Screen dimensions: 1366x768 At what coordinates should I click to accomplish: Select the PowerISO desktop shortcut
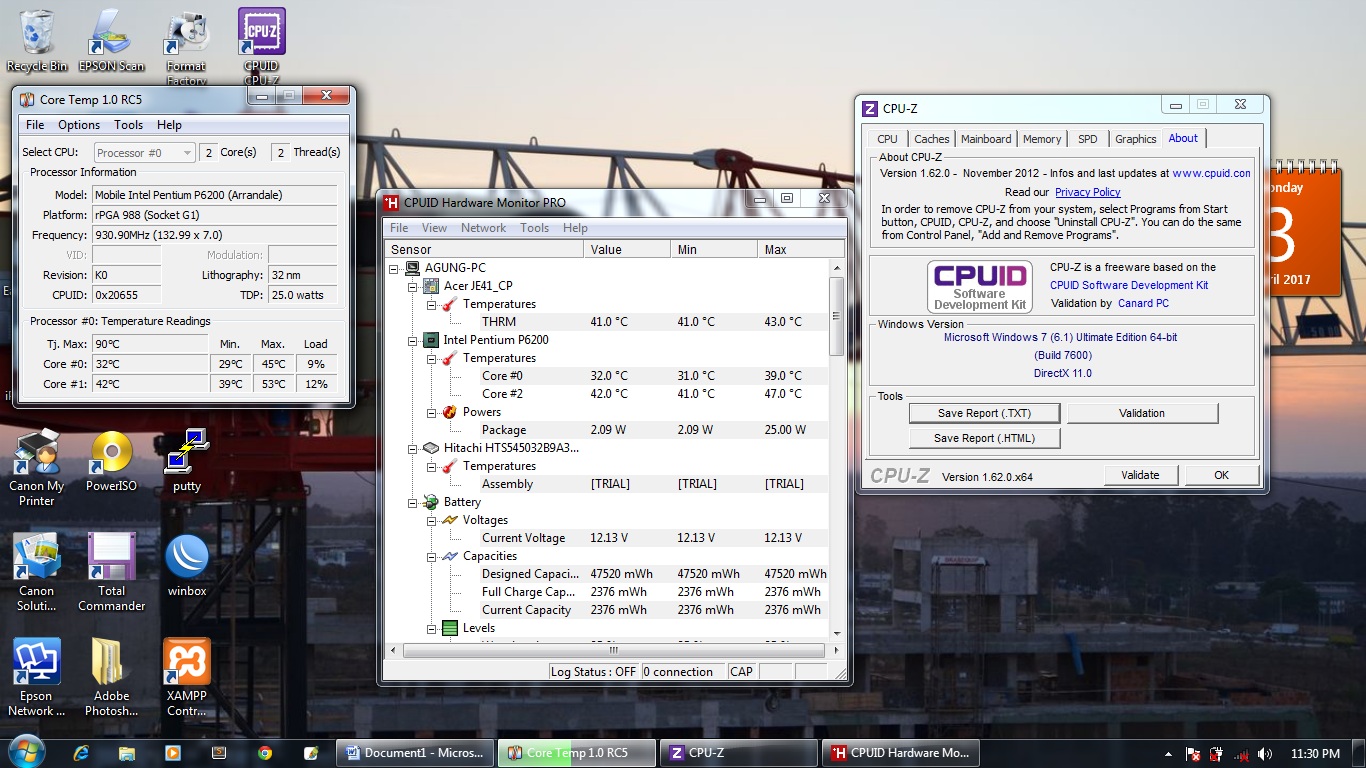112,461
